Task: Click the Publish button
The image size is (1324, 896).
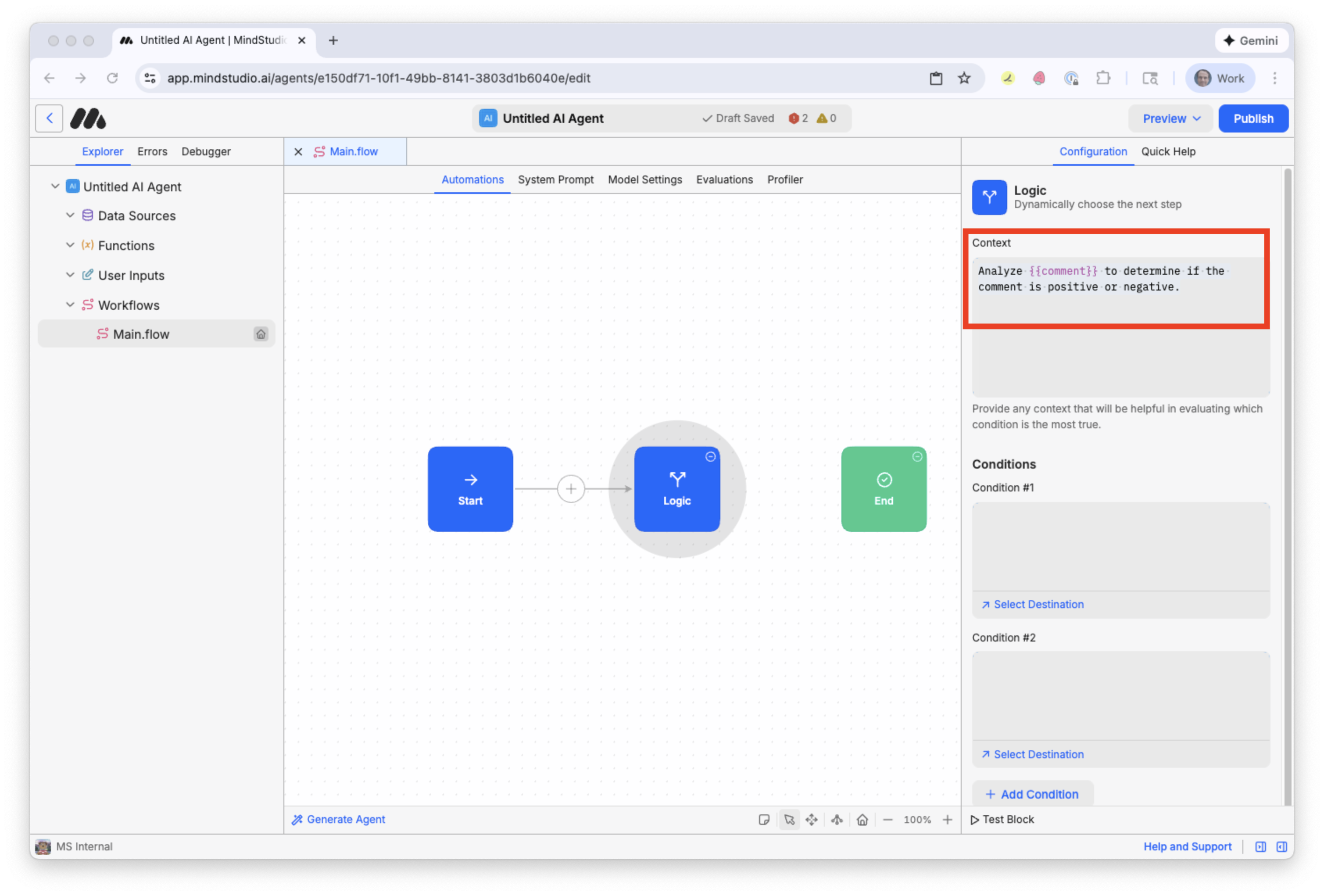Action: pos(1253,118)
